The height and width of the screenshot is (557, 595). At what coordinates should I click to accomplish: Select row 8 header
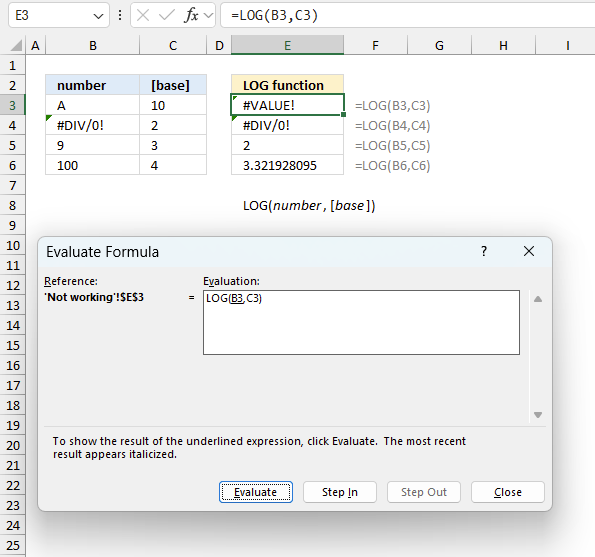click(x=13, y=205)
